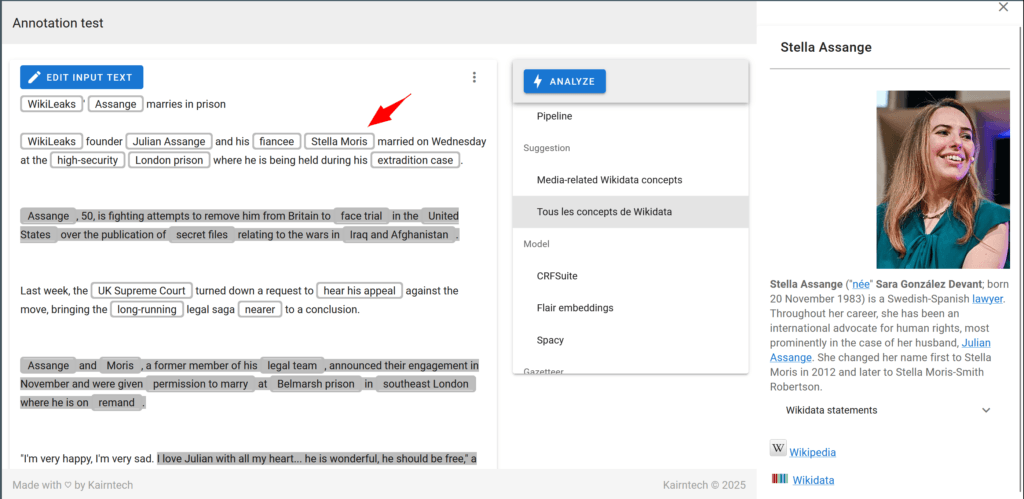Select the Stella Moris annotation chip
This screenshot has width=1024, height=499.
coord(340,141)
